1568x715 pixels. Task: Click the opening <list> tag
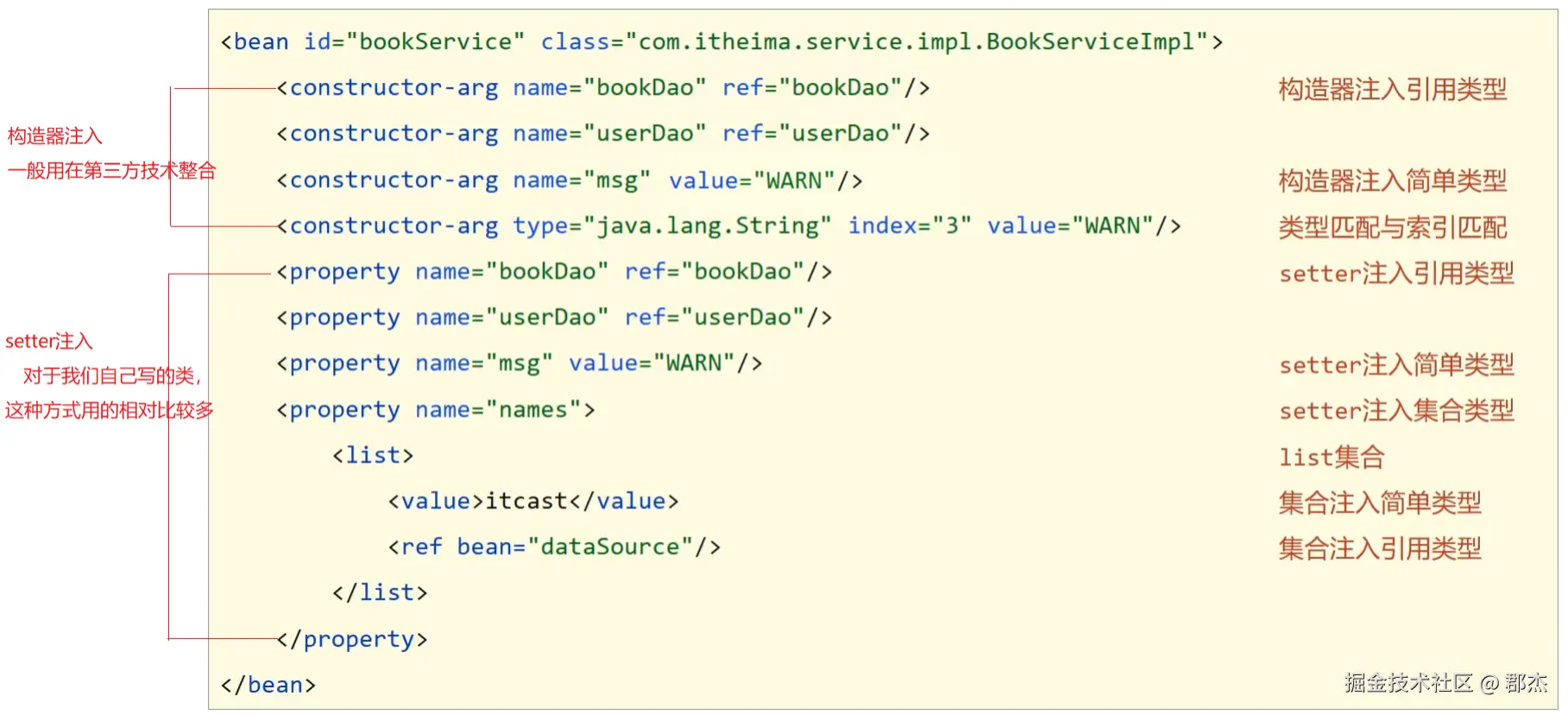pos(373,455)
